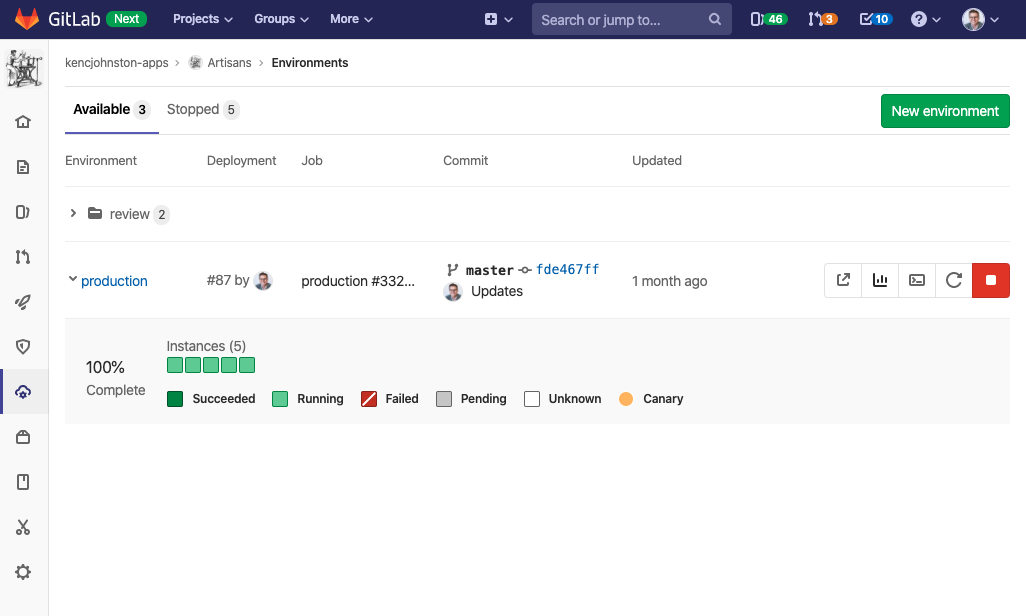Click the Environments breadcrumb

click(x=310, y=63)
